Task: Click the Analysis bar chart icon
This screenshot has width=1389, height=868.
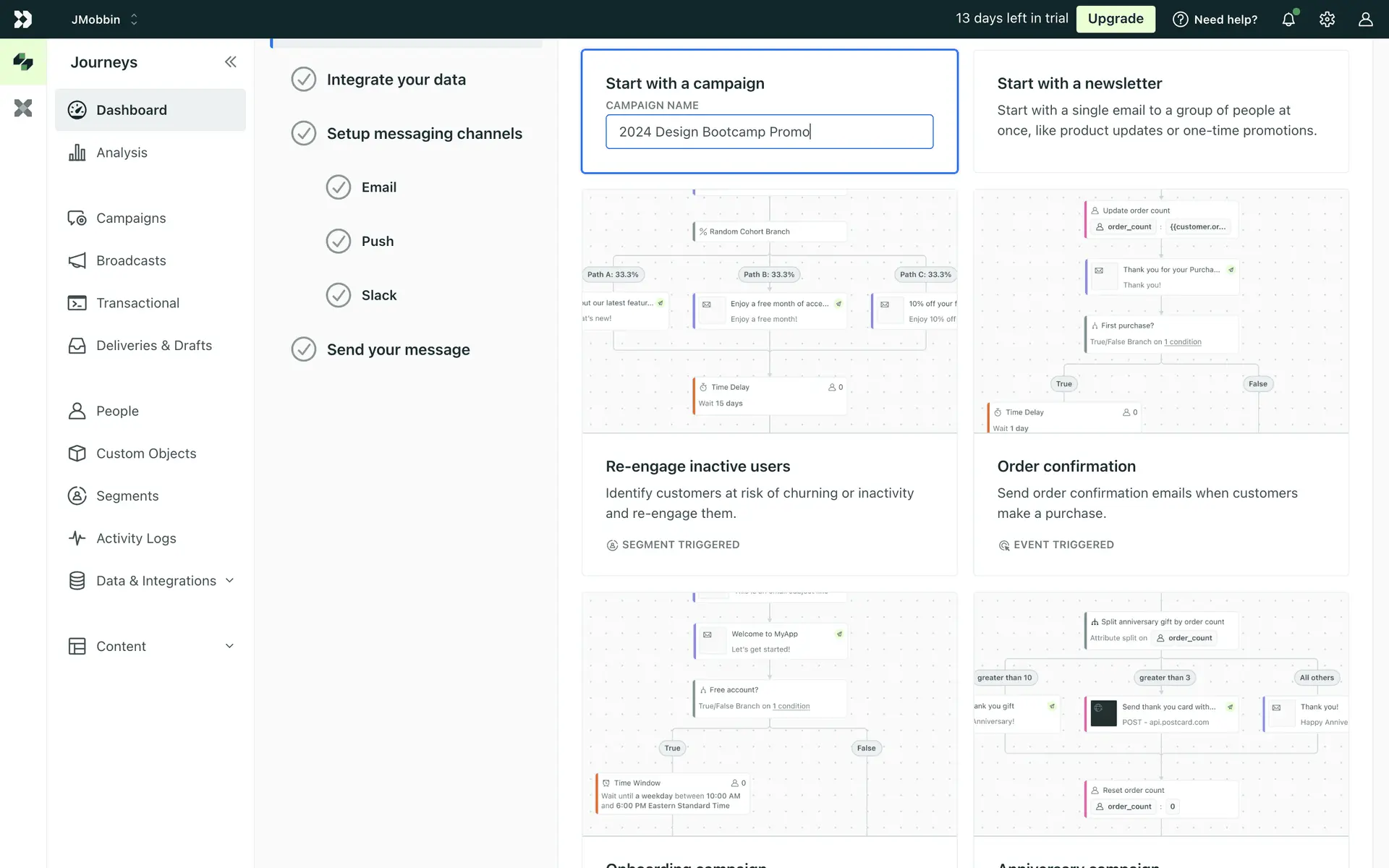Action: coord(77,153)
